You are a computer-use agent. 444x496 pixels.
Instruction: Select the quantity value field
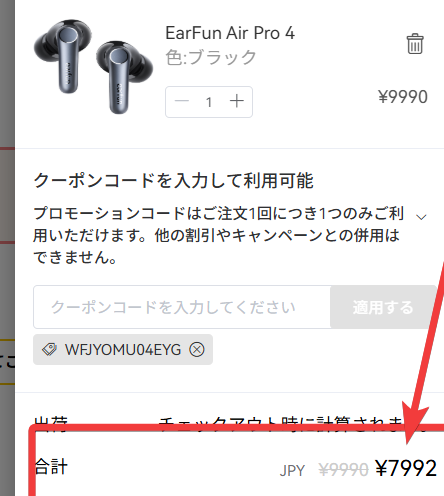(209, 102)
